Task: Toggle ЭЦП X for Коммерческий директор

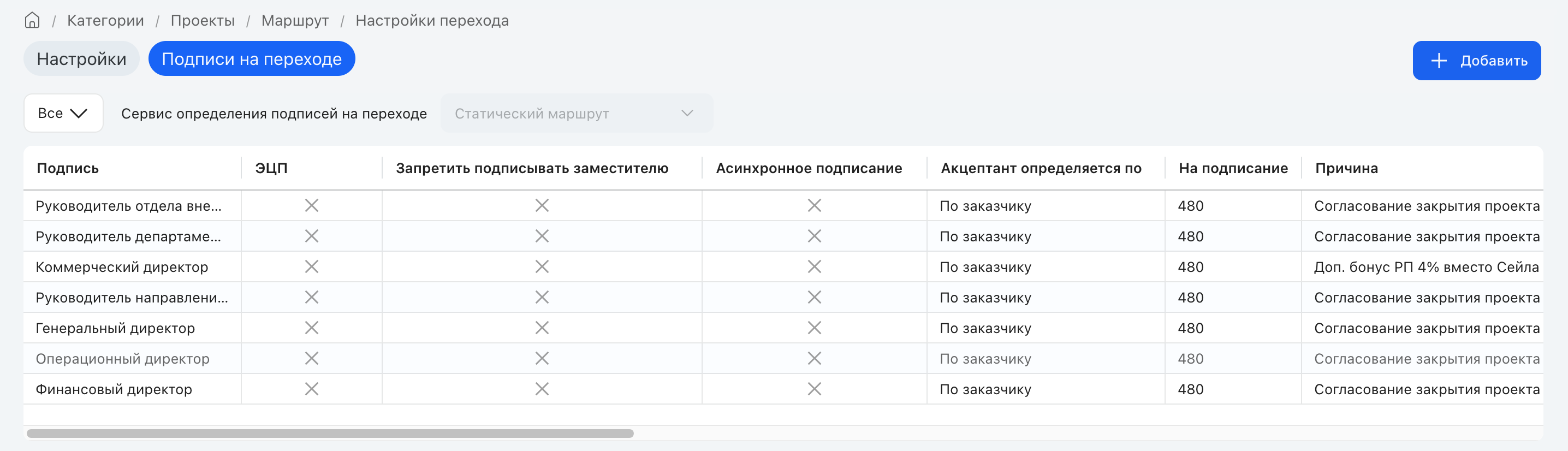Action: (x=312, y=266)
